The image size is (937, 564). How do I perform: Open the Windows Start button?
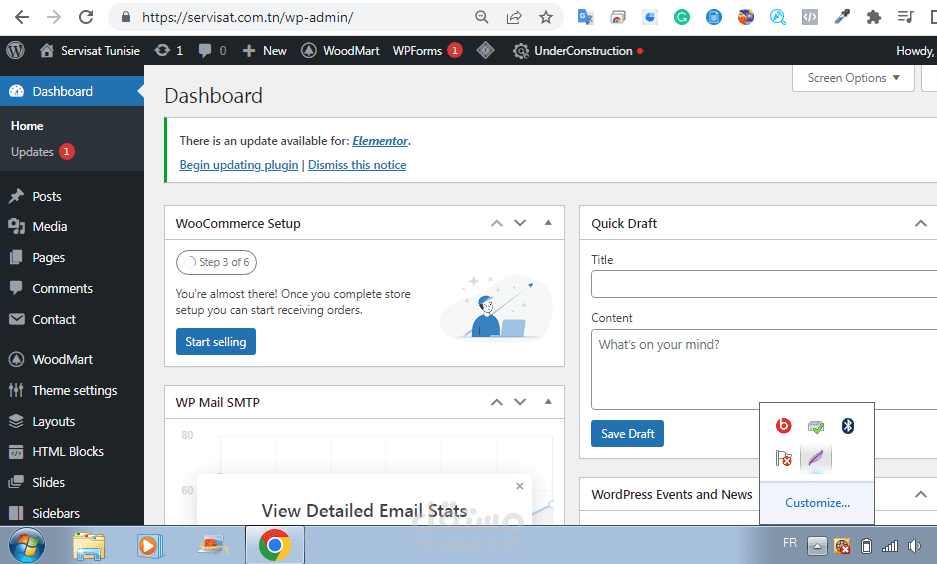pos(27,545)
